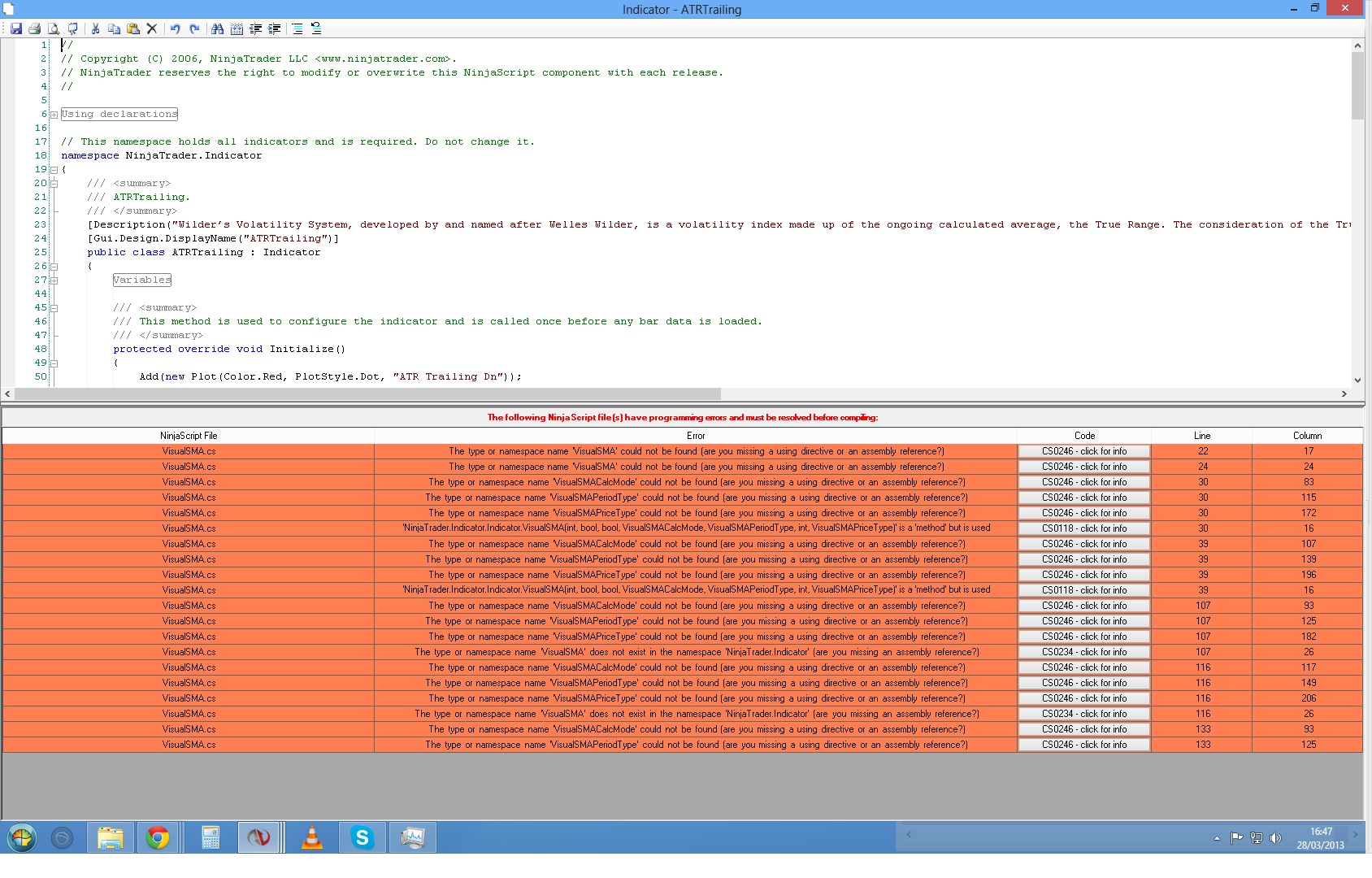Click the Error column header
The height and width of the screenshot is (878, 1372).
tap(696, 436)
